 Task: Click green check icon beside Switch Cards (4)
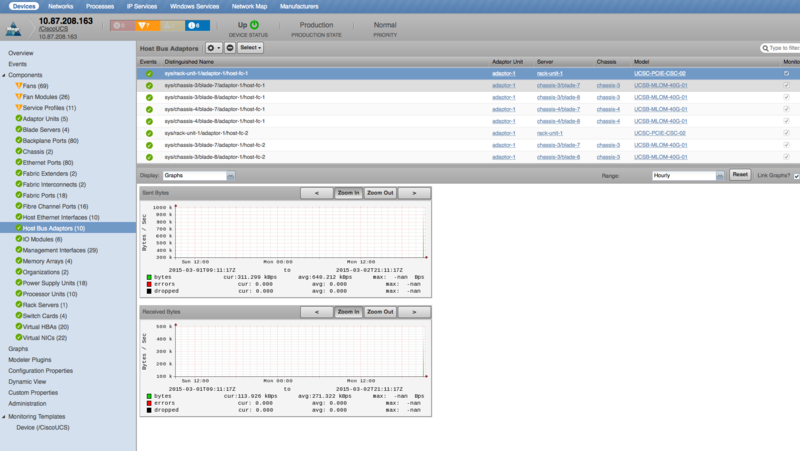19,315
